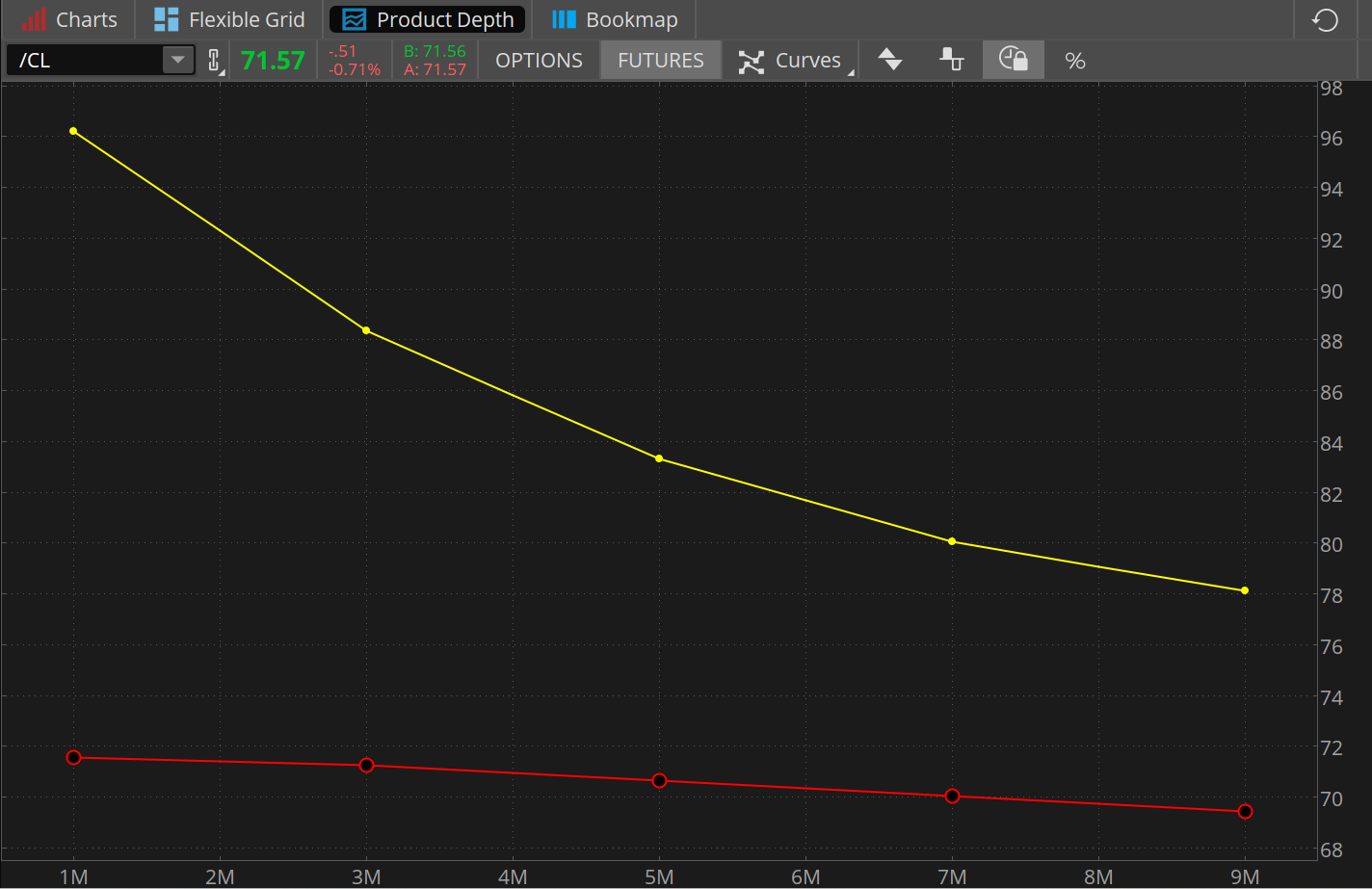Open the symbol link selector icon

pyautogui.click(x=214, y=61)
